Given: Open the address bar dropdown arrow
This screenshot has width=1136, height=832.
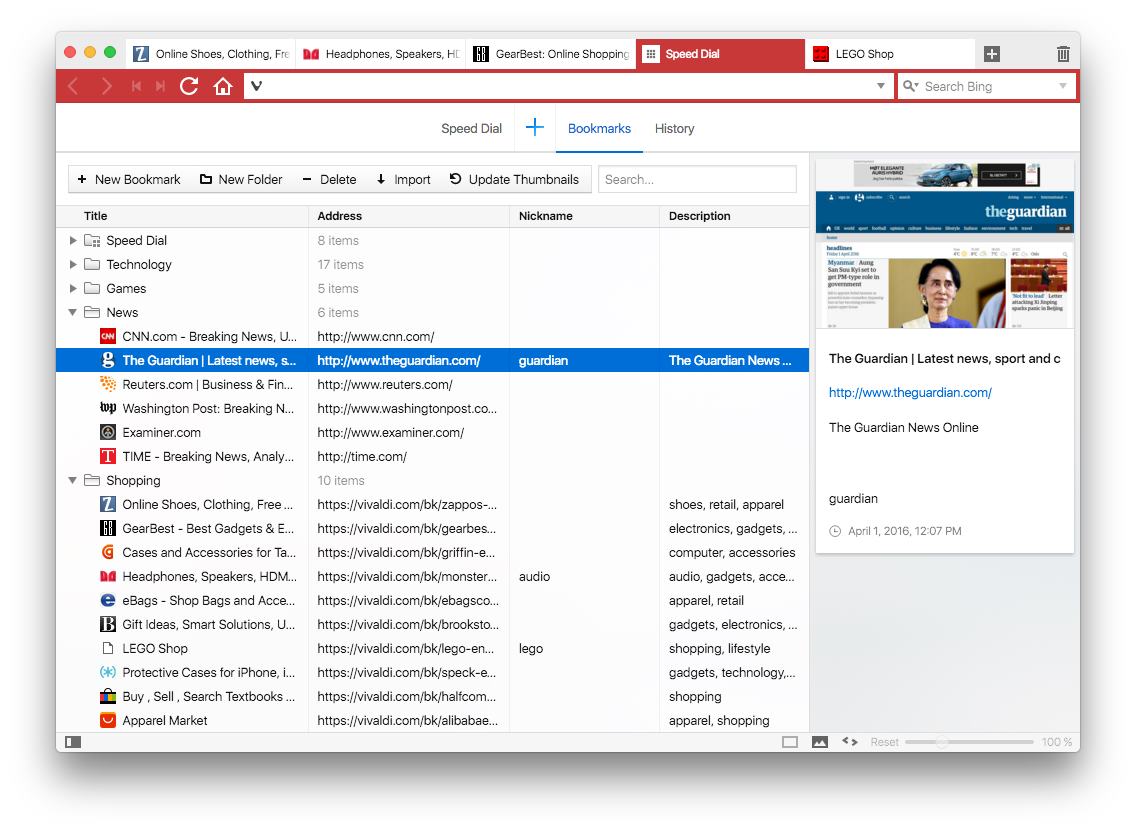Looking at the screenshot, I should click(880, 86).
